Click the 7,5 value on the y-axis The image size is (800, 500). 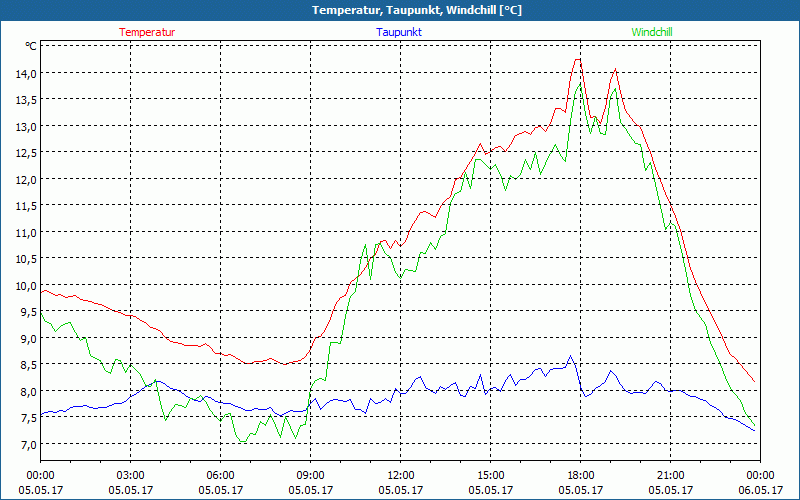pyautogui.click(x=28, y=418)
